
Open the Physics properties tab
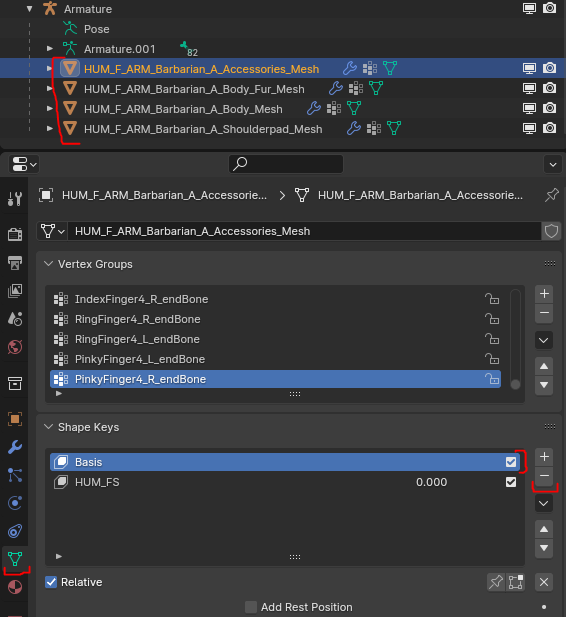click(15, 503)
